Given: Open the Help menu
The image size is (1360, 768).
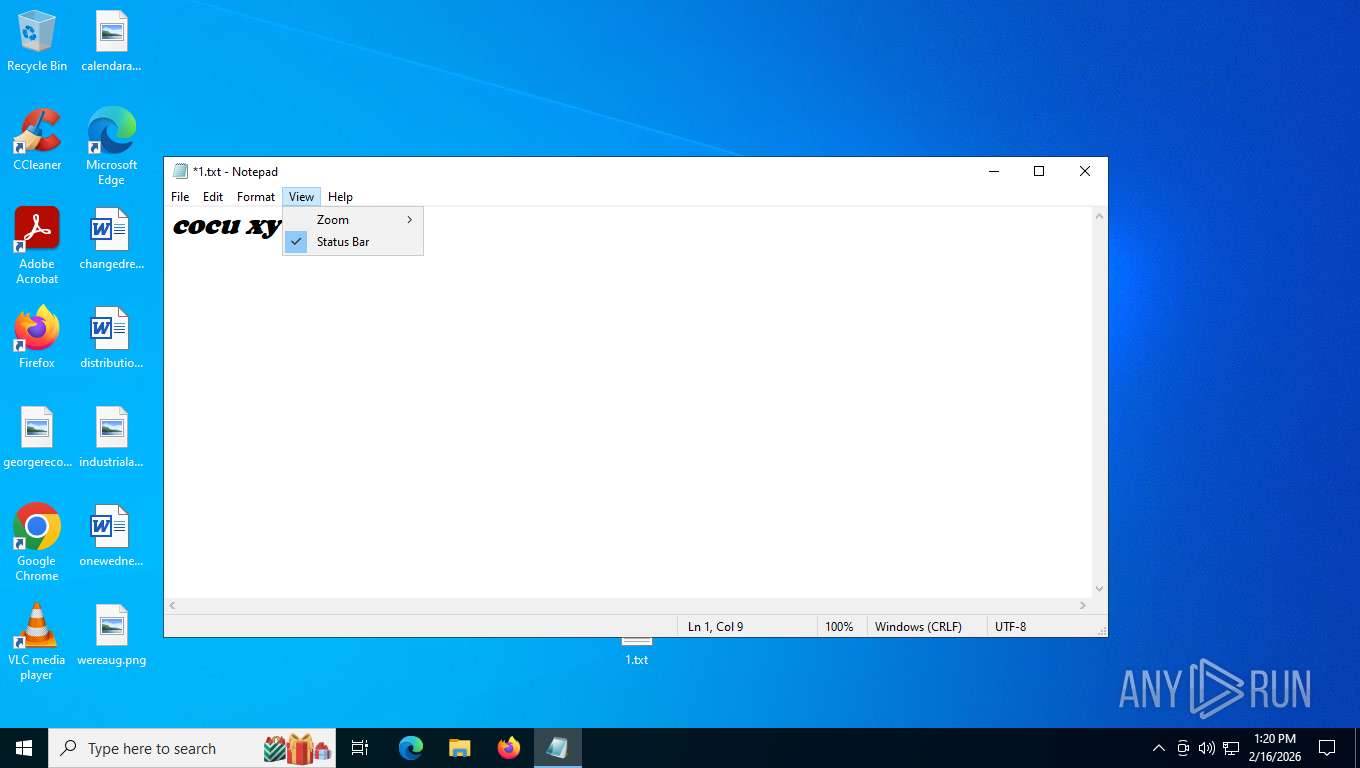Looking at the screenshot, I should pos(340,197).
